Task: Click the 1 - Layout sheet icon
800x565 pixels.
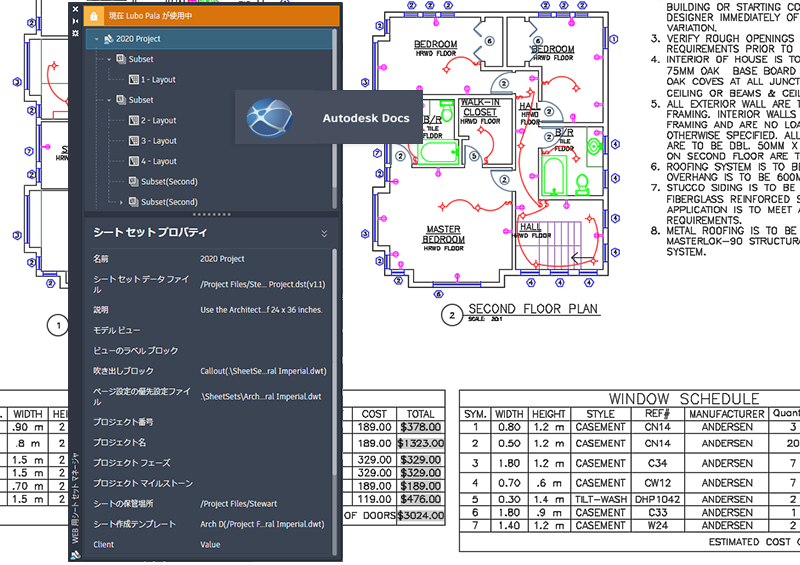Action: [x=134, y=80]
